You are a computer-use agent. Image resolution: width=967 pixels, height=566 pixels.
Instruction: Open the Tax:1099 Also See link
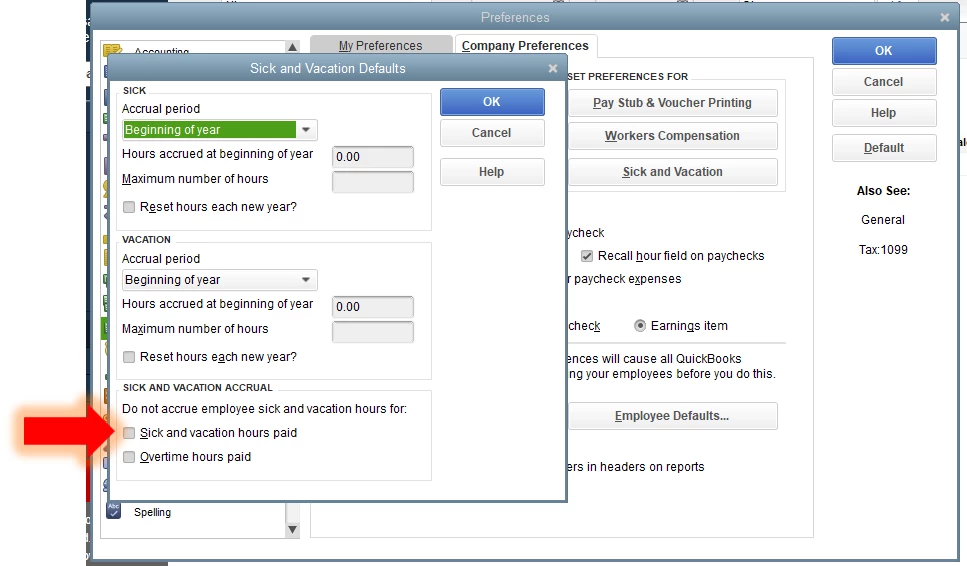883,250
